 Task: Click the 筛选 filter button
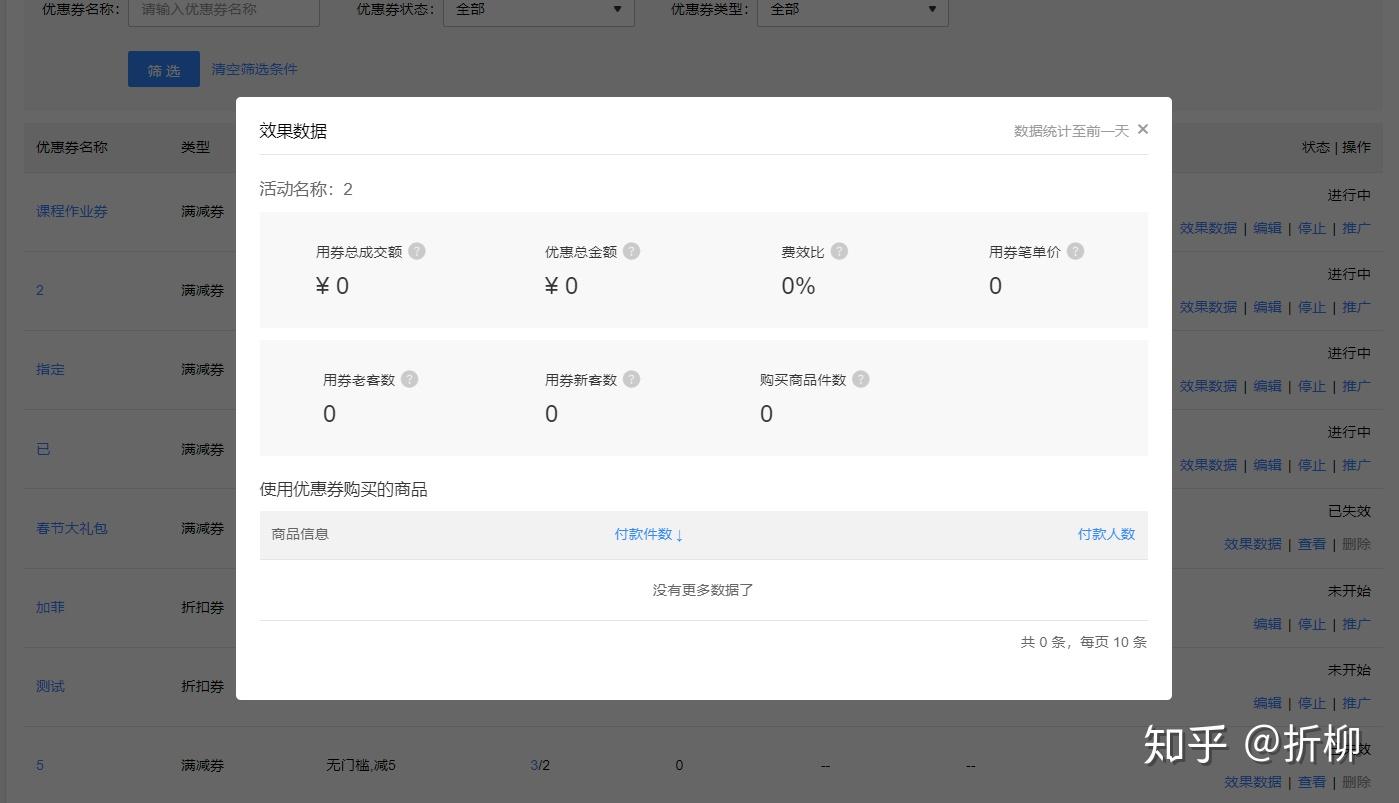(163, 69)
